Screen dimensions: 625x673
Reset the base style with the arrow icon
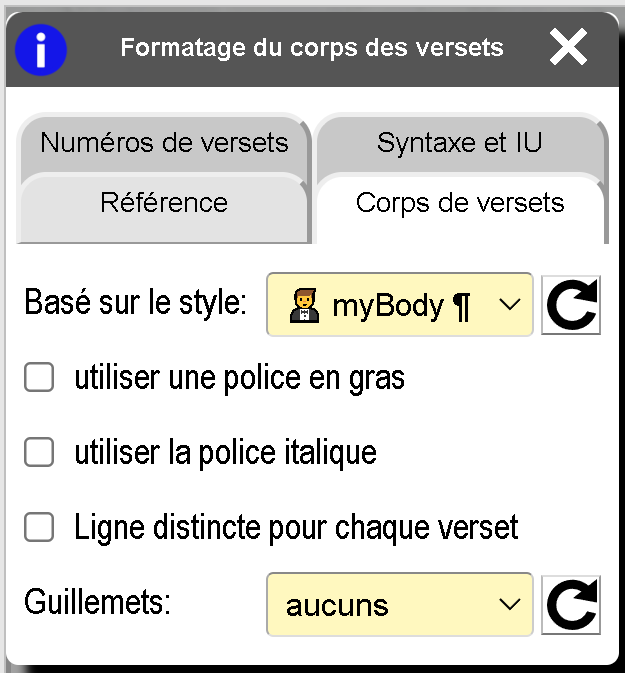tap(571, 305)
